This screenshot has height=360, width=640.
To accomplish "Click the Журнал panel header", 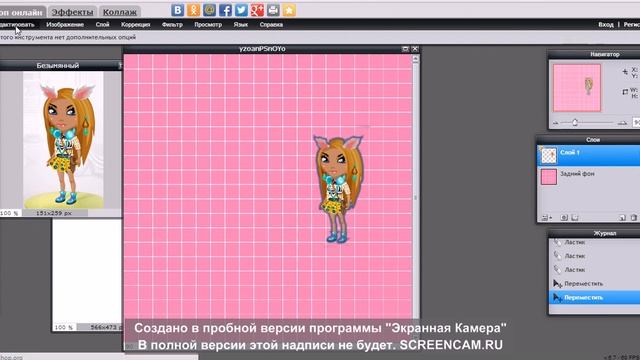I will tap(594, 233).
